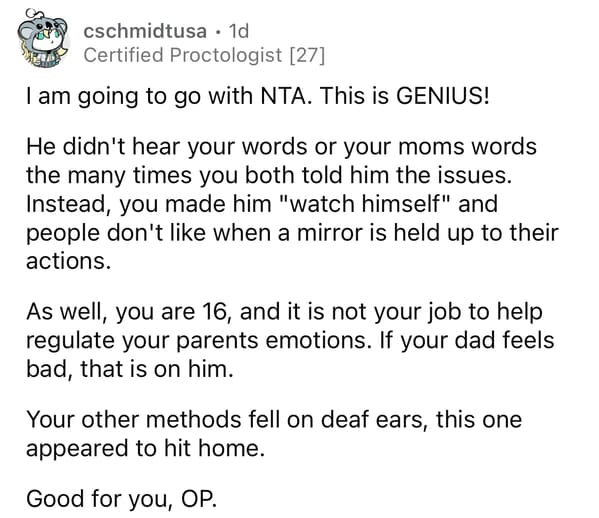
Task: Click the first line starting 'I am going'
Action: [257, 97]
